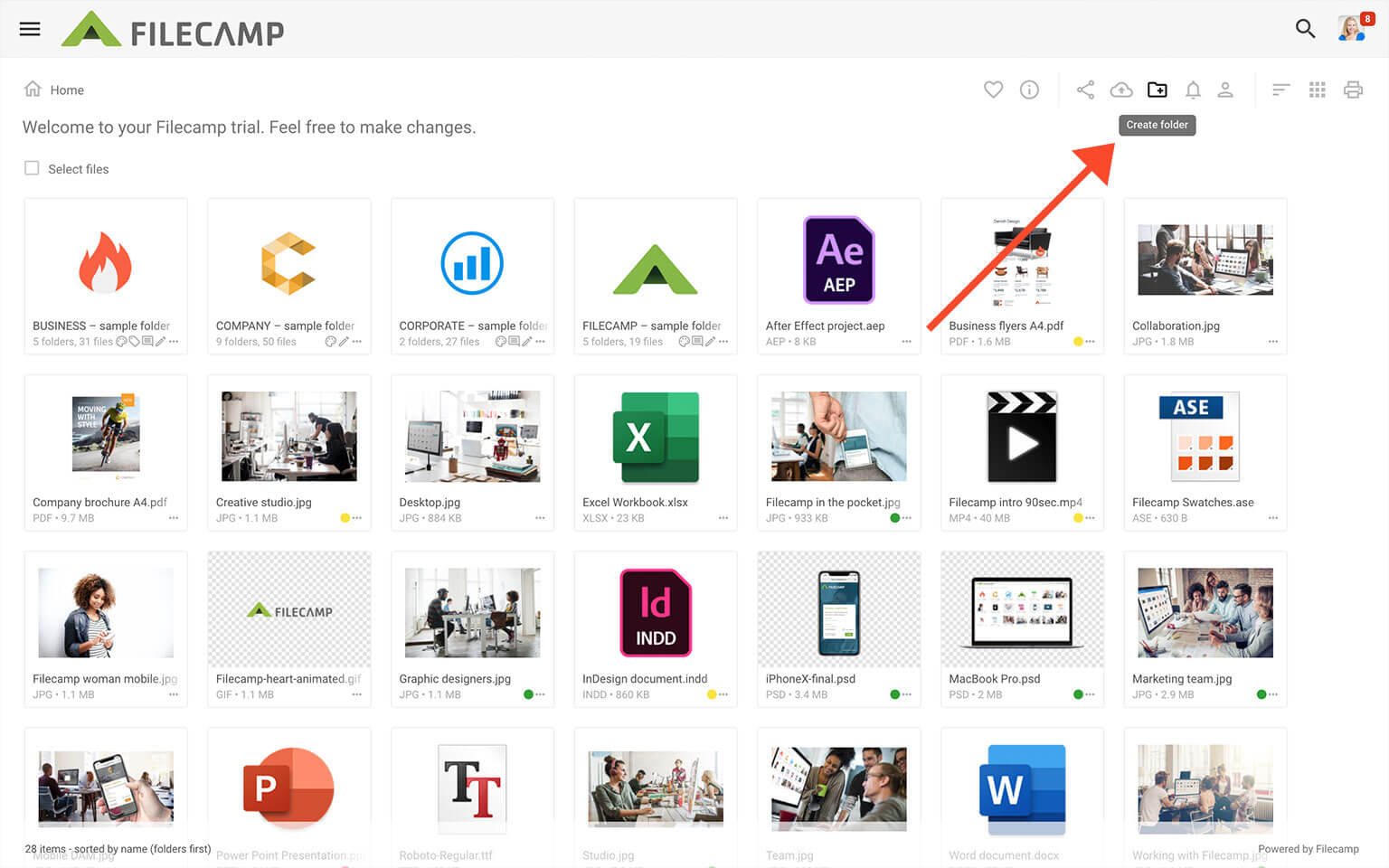The width and height of the screenshot is (1389, 868).
Task: Open the search magnifier
Action: 1305,29
